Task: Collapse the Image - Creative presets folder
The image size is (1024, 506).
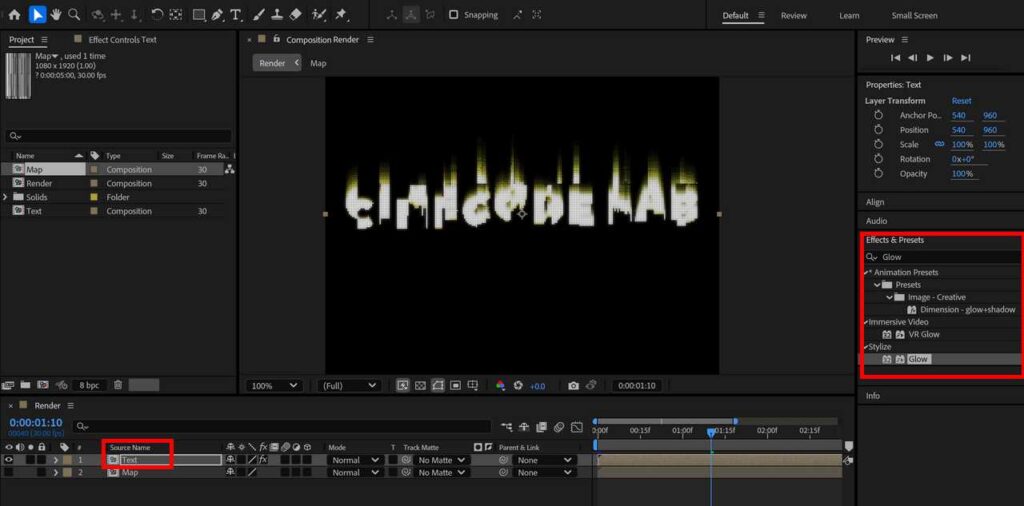Action: [x=889, y=297]
